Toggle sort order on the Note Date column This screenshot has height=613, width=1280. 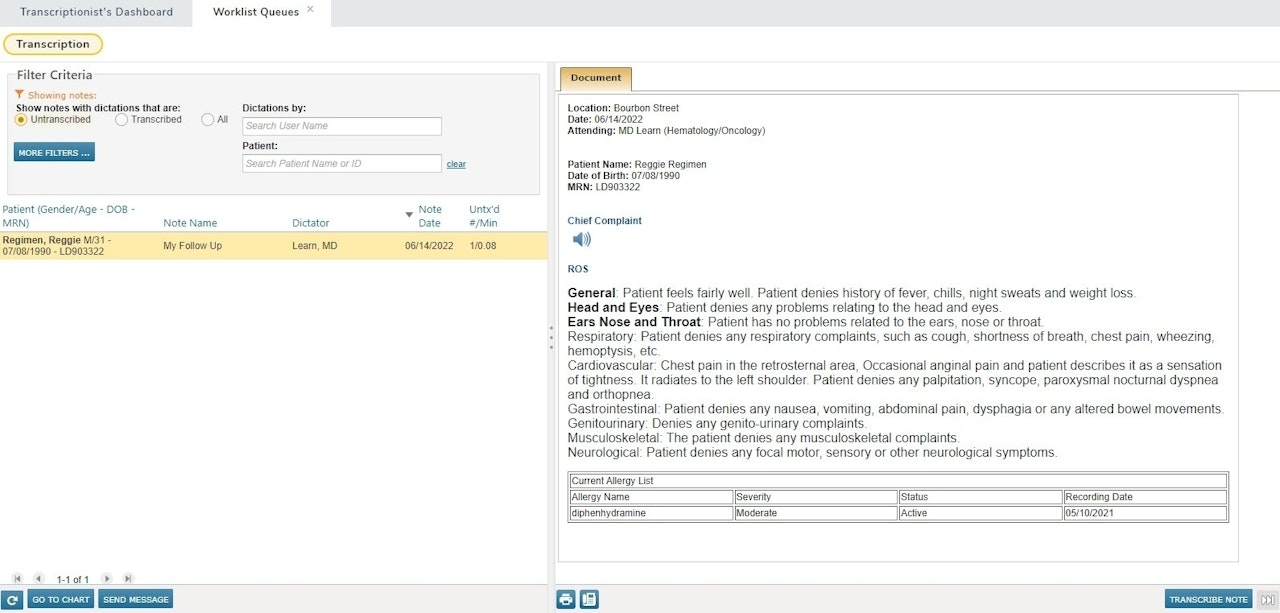click(x=410, y=214)
